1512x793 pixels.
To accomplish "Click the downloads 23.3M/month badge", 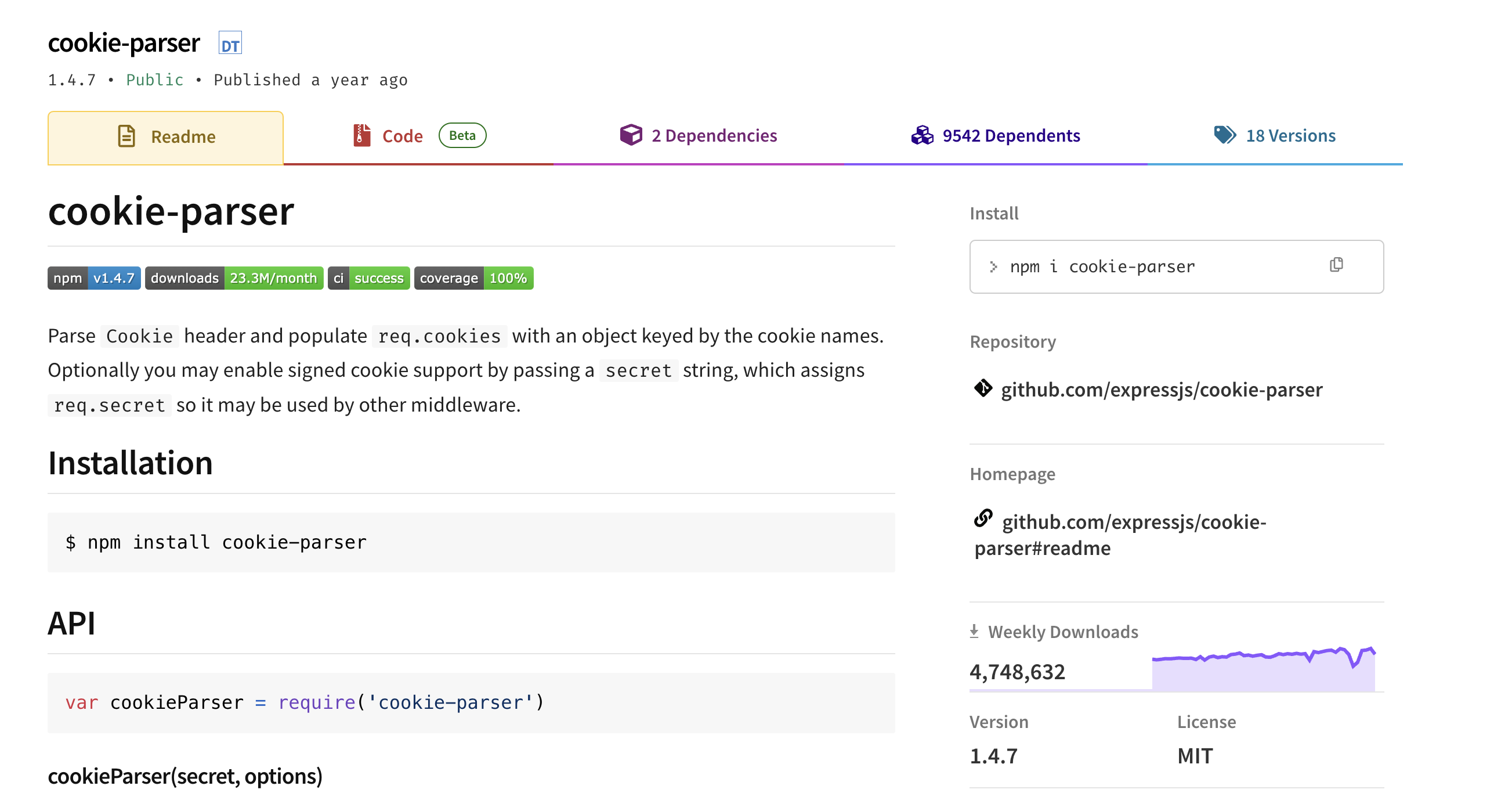I will [x=234, y=278].
